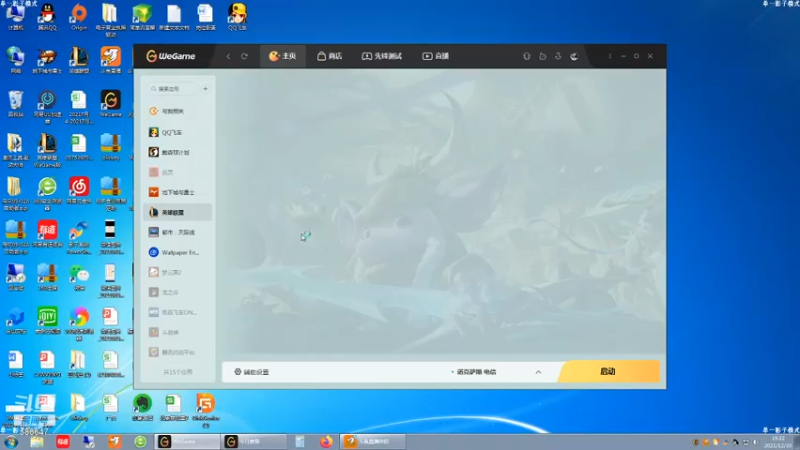Open the 商店 store tab
Image resolution: width=800 pixels, height=450 pixels.
[x=330, y=56]
